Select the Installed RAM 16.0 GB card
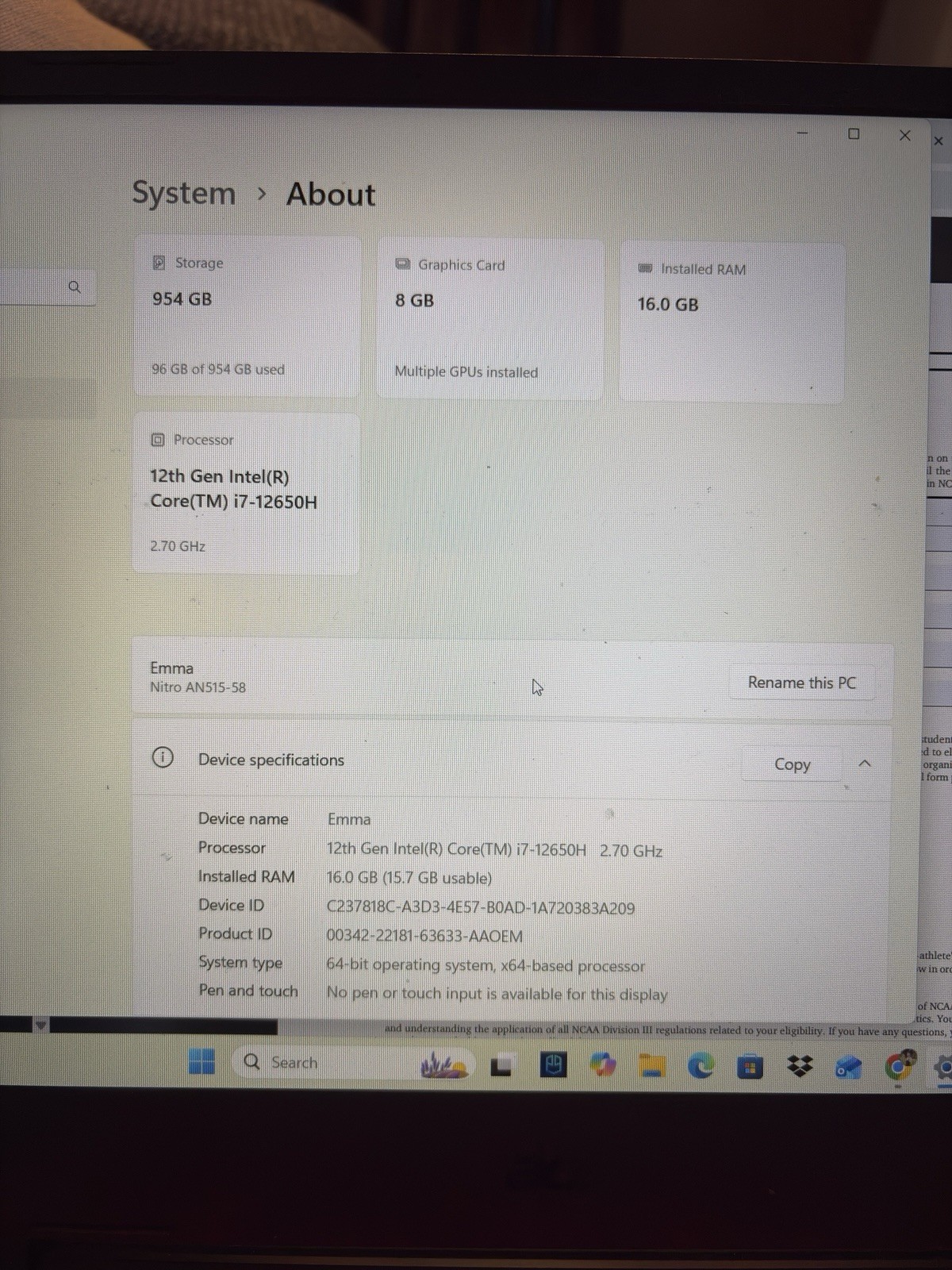 coord(731,322)
